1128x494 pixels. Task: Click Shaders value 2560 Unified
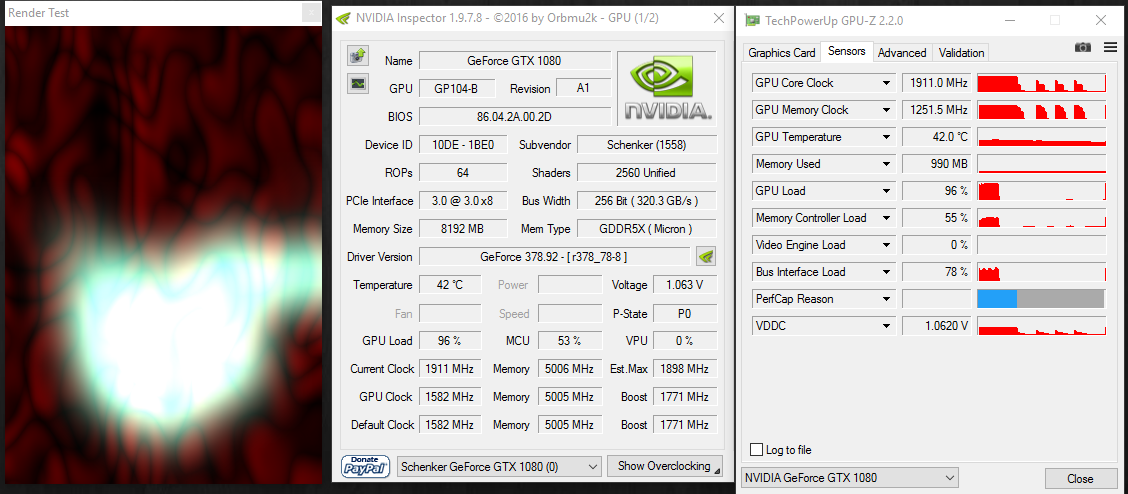pos(647,173)
